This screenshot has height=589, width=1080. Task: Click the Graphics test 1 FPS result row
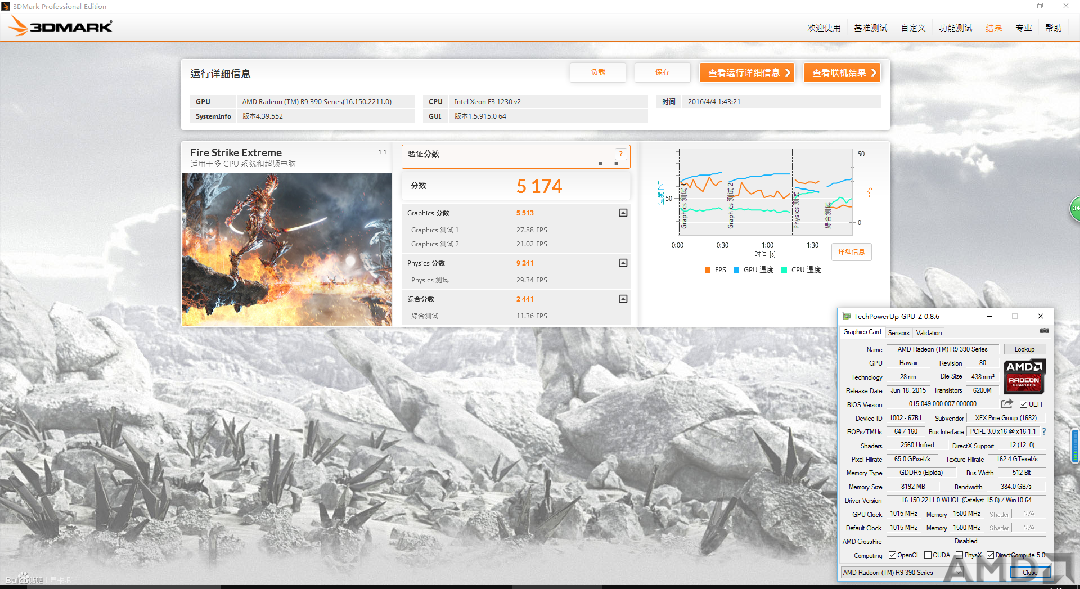click(516, 230)
